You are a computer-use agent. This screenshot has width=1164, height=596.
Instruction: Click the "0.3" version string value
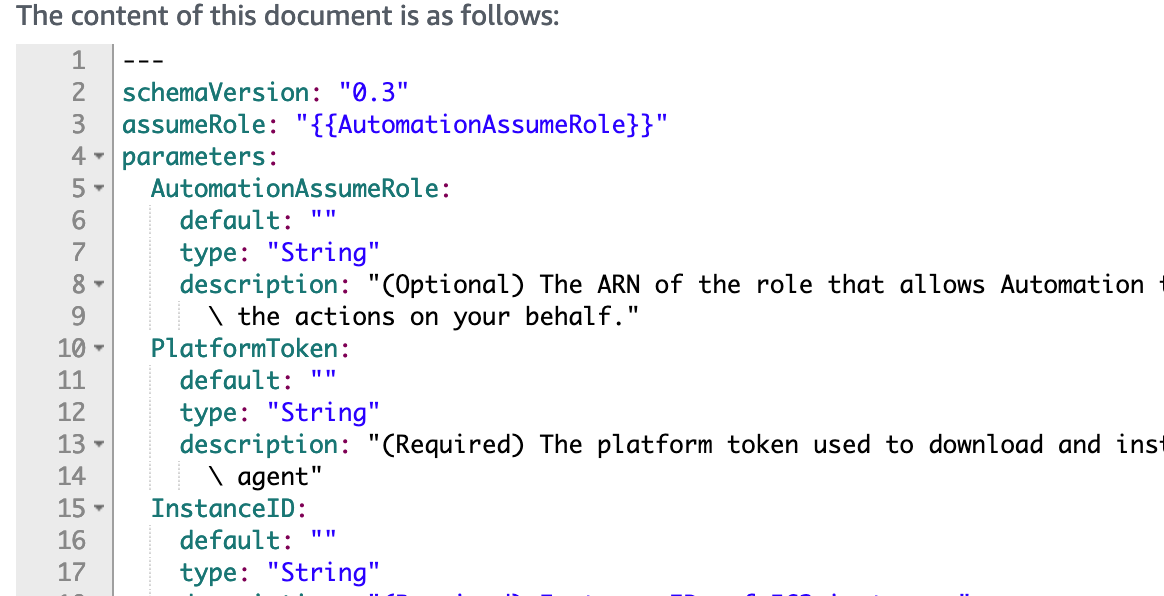tap(374, 92)
